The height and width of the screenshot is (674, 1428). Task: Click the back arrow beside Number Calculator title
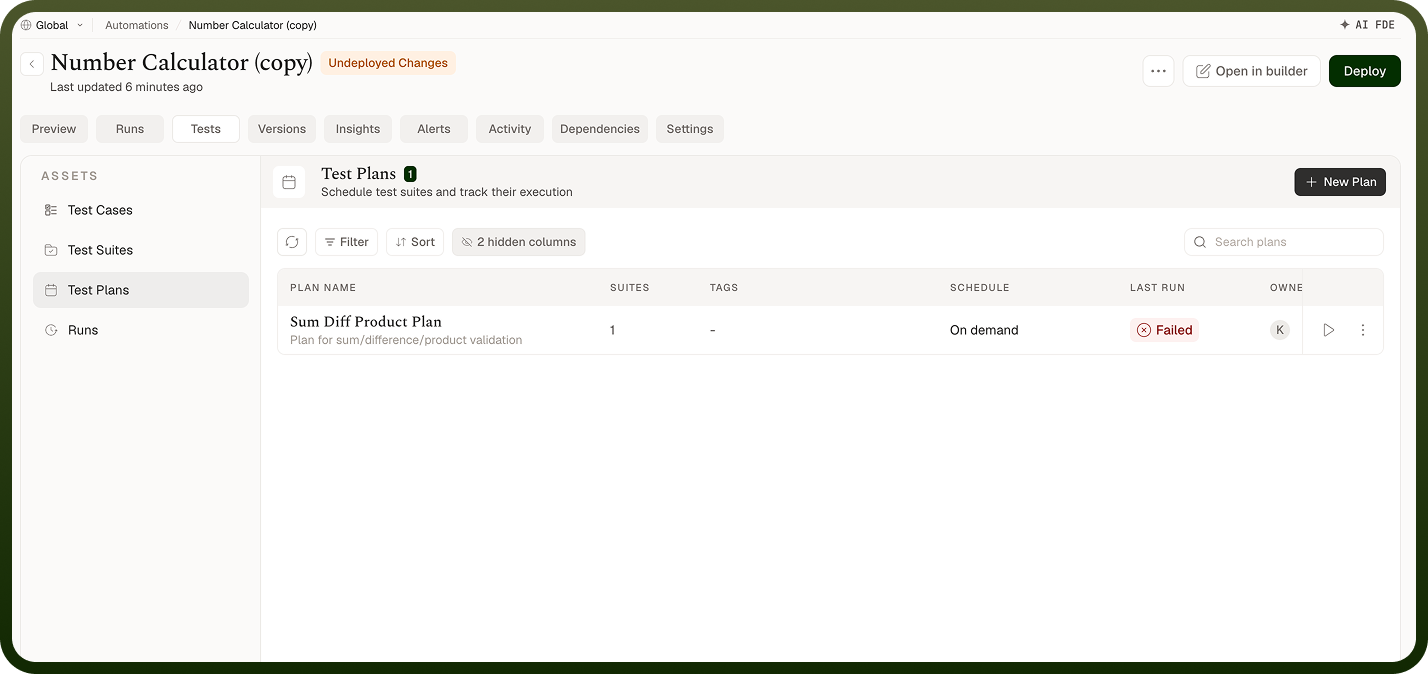click(x=32, y=64)
